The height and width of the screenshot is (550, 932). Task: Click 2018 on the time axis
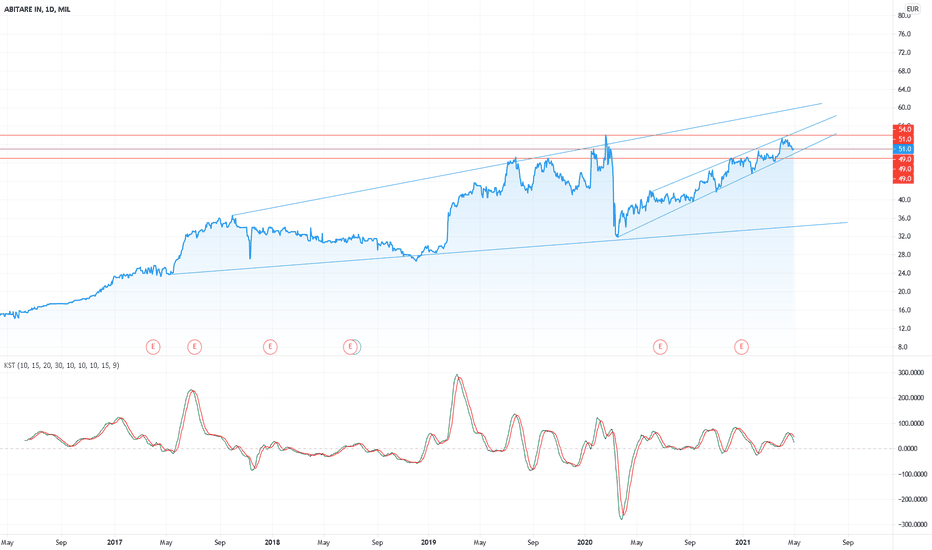point(272,542)
